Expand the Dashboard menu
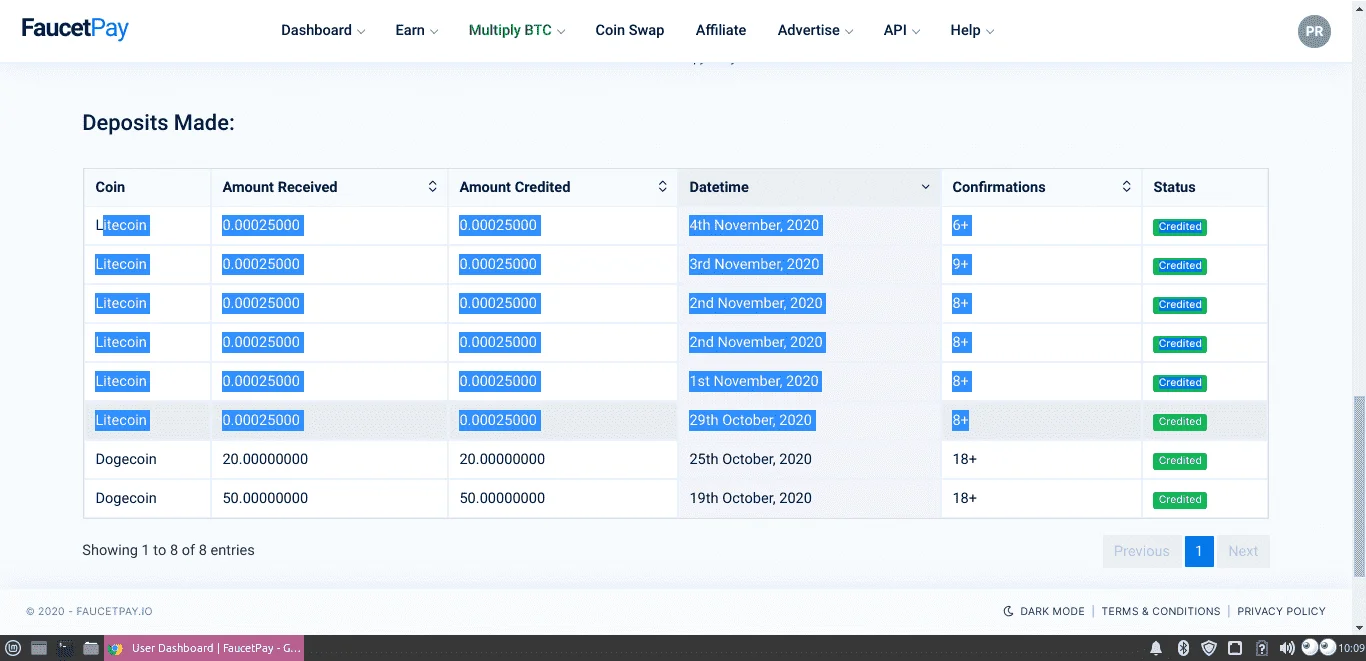Image resolution: width=1366 pixels, height=661 pixels. tap(323, 30)
